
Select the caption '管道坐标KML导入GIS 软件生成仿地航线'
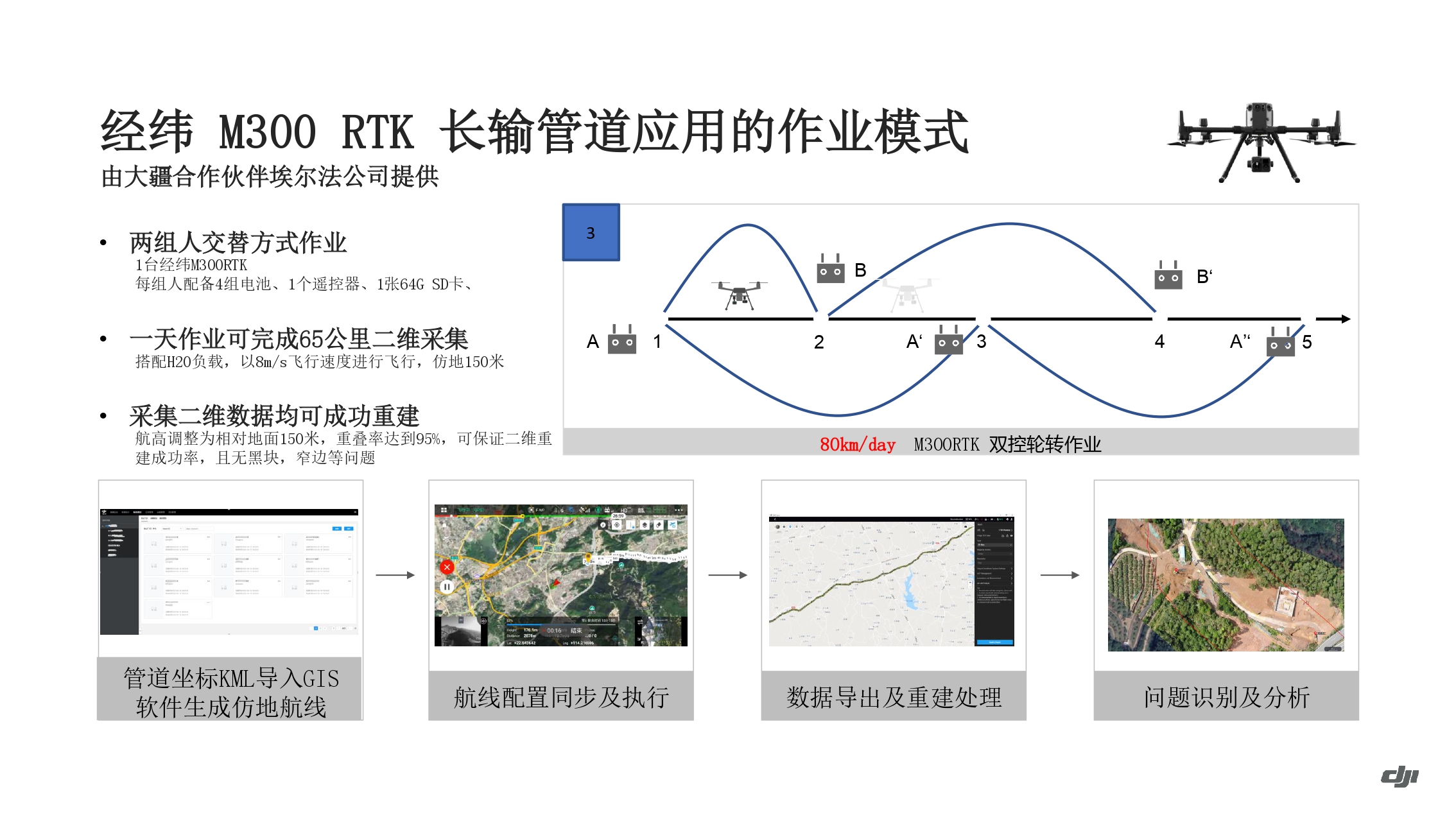(x=231, y=693)
